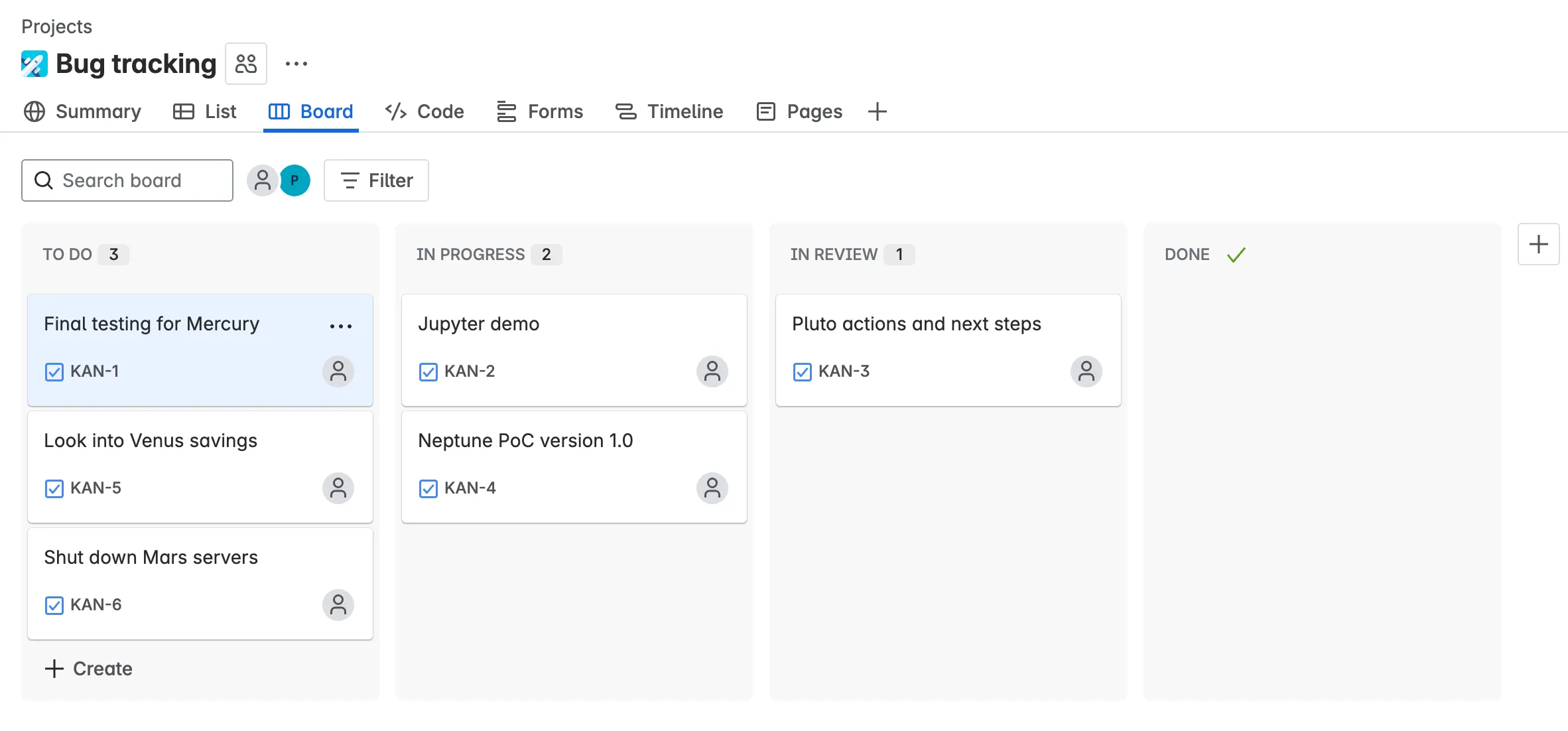
Task: Switch to the List view tab
Action: [x=204, y=111]
